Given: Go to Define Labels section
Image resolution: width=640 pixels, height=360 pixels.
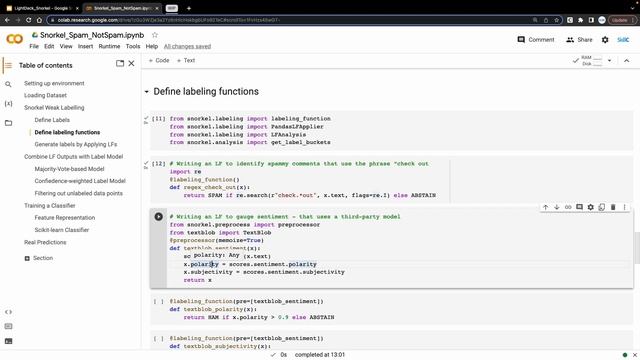Looking at the screenshot, I should [x=52, y=120].
